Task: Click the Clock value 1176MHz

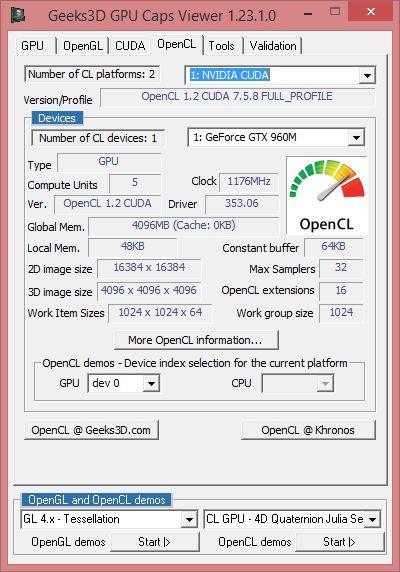Action: (249, 182)
